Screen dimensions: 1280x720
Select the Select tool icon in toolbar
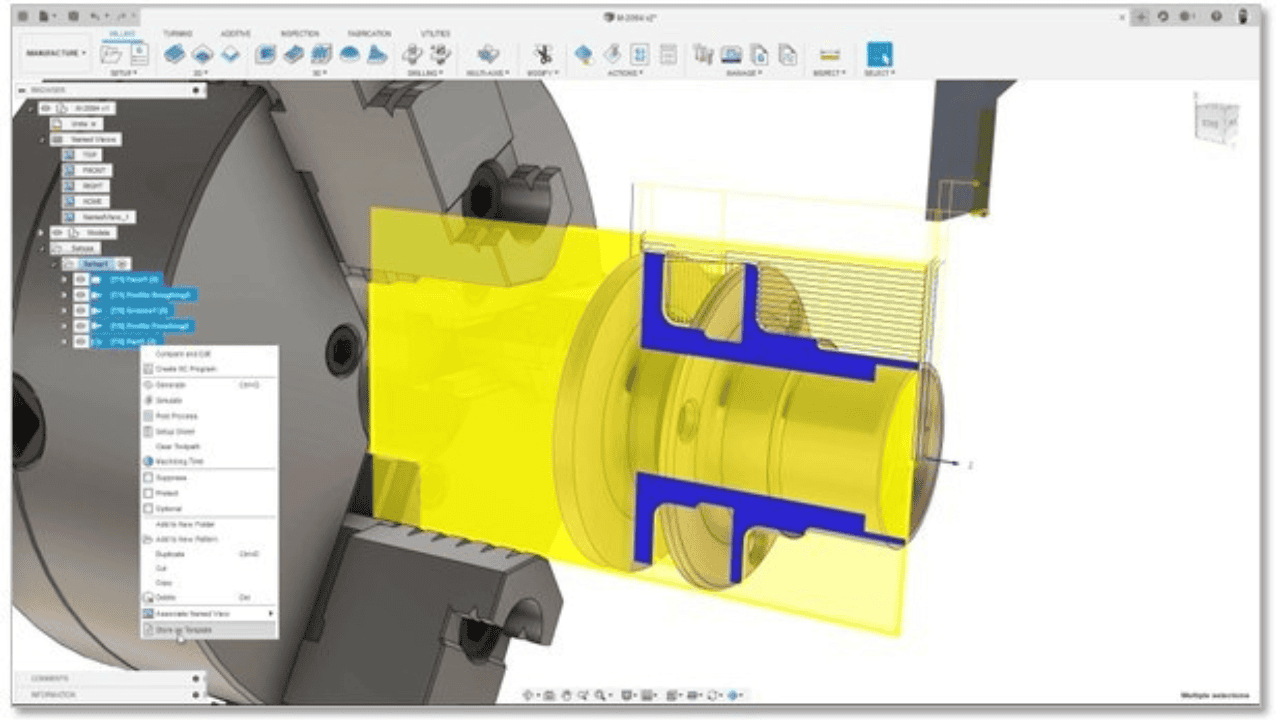pyautogui.click(x=879, y=54)
